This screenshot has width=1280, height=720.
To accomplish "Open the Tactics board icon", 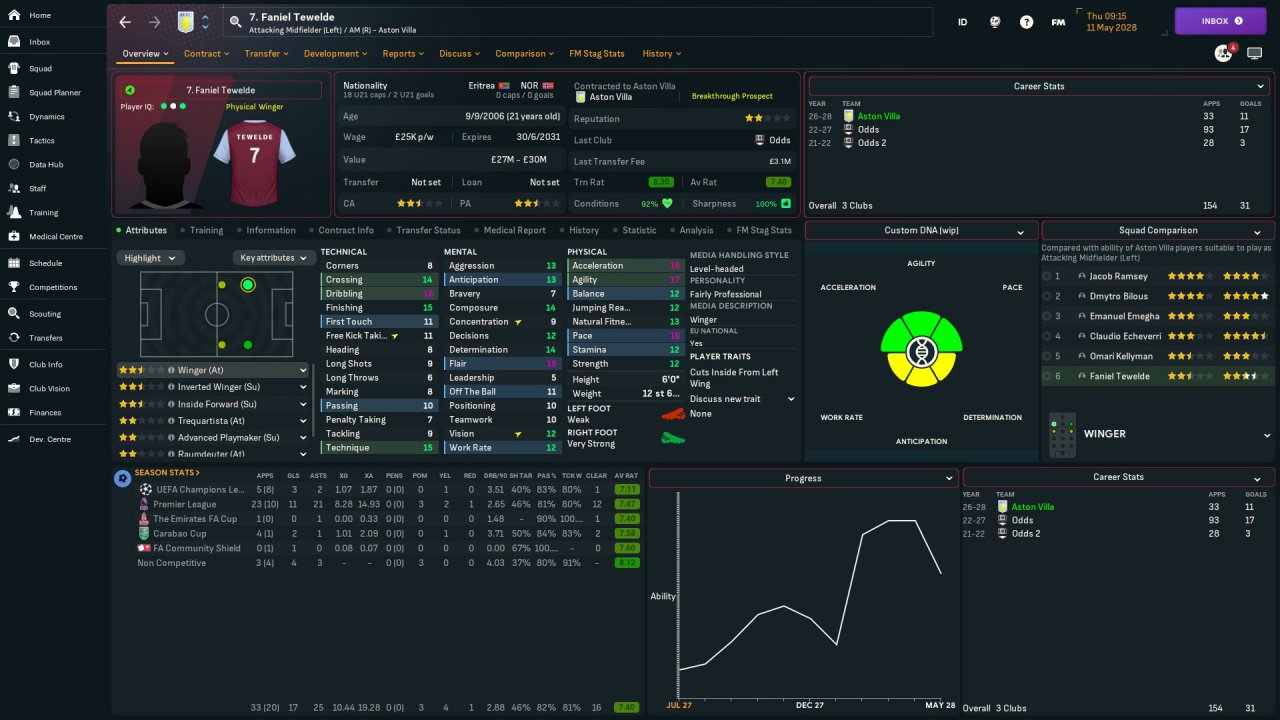I will tap(14, 141).
